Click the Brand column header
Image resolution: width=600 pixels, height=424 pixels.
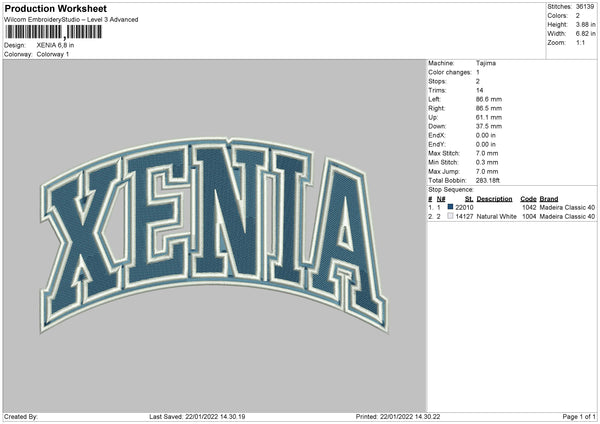click(x=549, y=199)
